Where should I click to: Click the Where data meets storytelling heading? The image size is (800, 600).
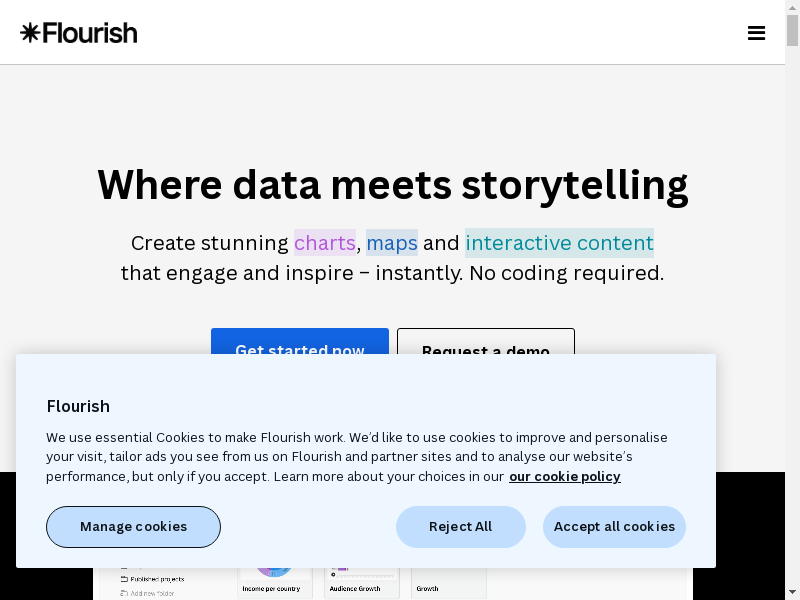click(x=392, y=185)
